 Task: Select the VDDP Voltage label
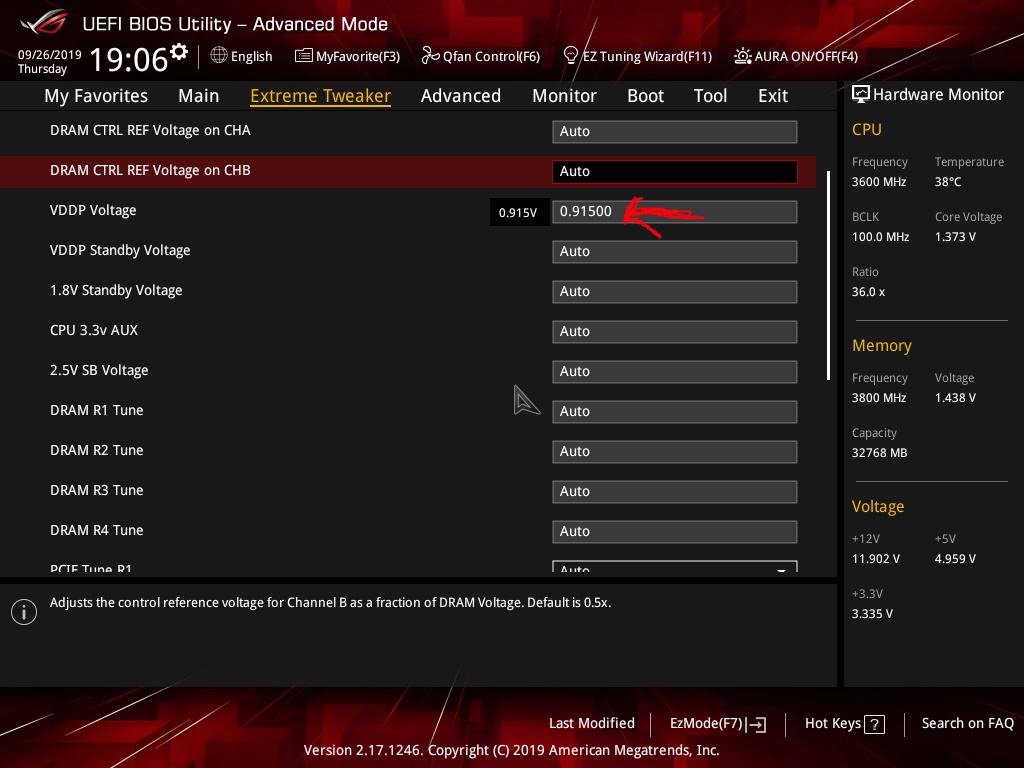click(93, 210)
